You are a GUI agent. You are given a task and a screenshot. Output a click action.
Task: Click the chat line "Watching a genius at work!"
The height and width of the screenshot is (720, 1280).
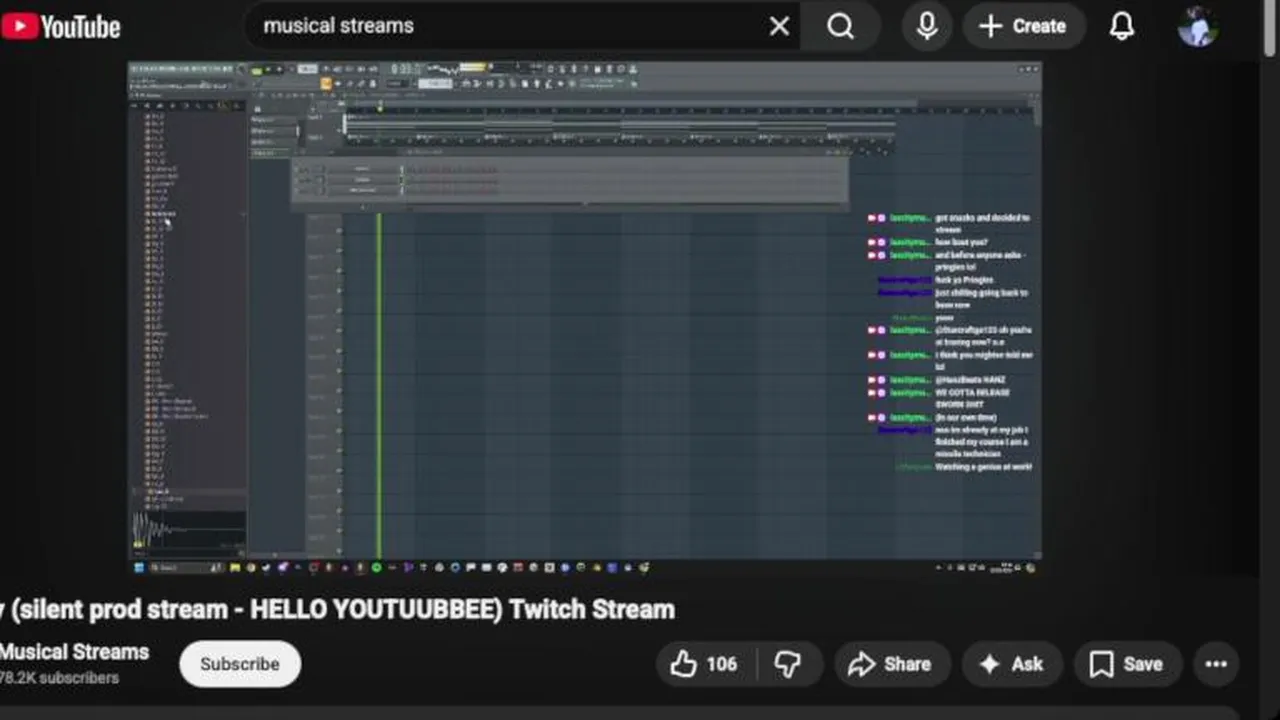(983, 467)
